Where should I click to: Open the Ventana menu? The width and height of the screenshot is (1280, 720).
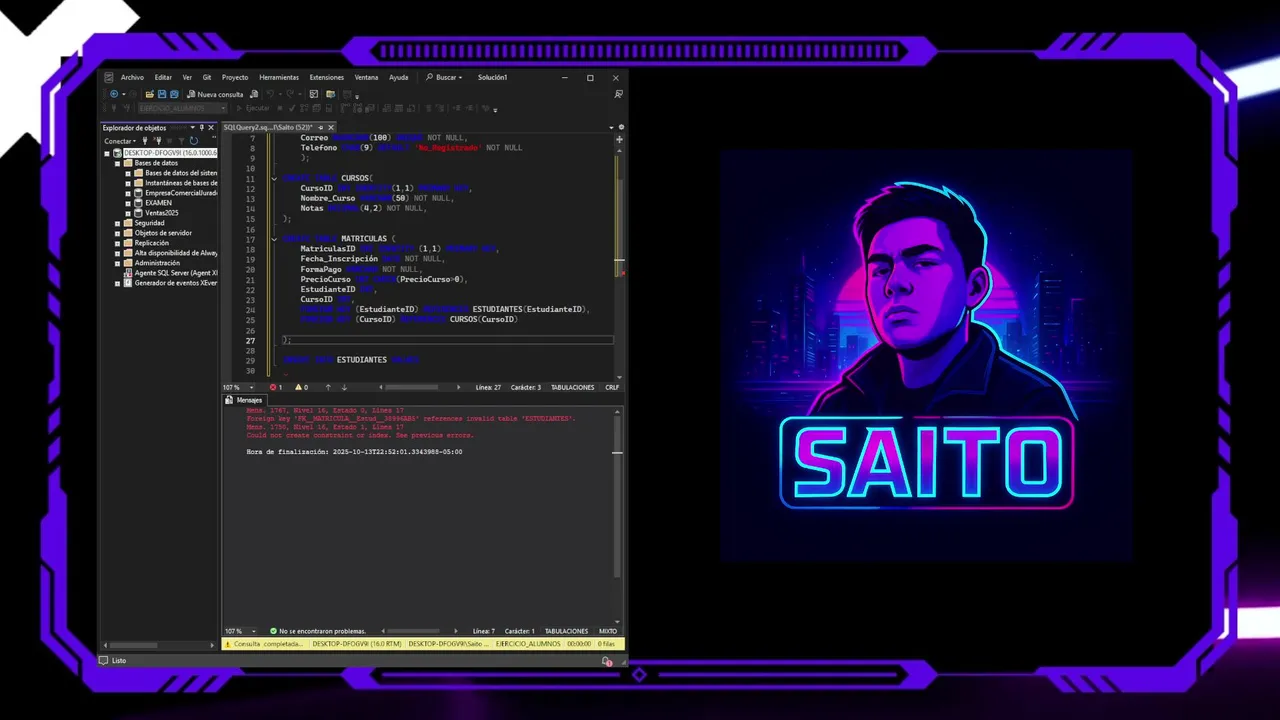click(x=366, y=77)
